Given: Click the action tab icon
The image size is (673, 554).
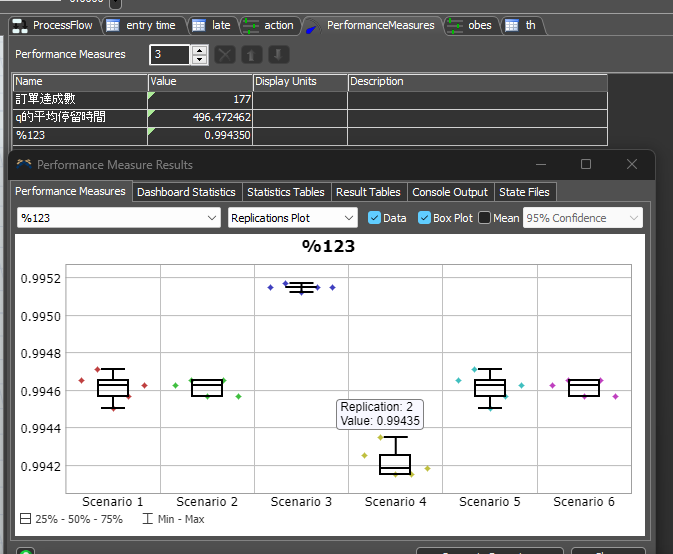Looking at the screenshot, I should pos(251,25).
